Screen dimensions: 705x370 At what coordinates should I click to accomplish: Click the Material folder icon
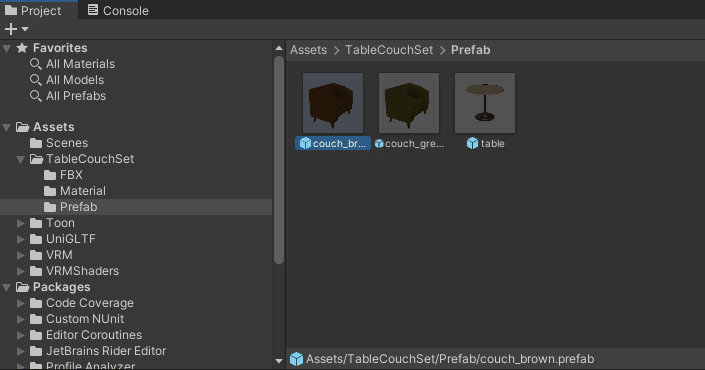[x=50, y=191]
